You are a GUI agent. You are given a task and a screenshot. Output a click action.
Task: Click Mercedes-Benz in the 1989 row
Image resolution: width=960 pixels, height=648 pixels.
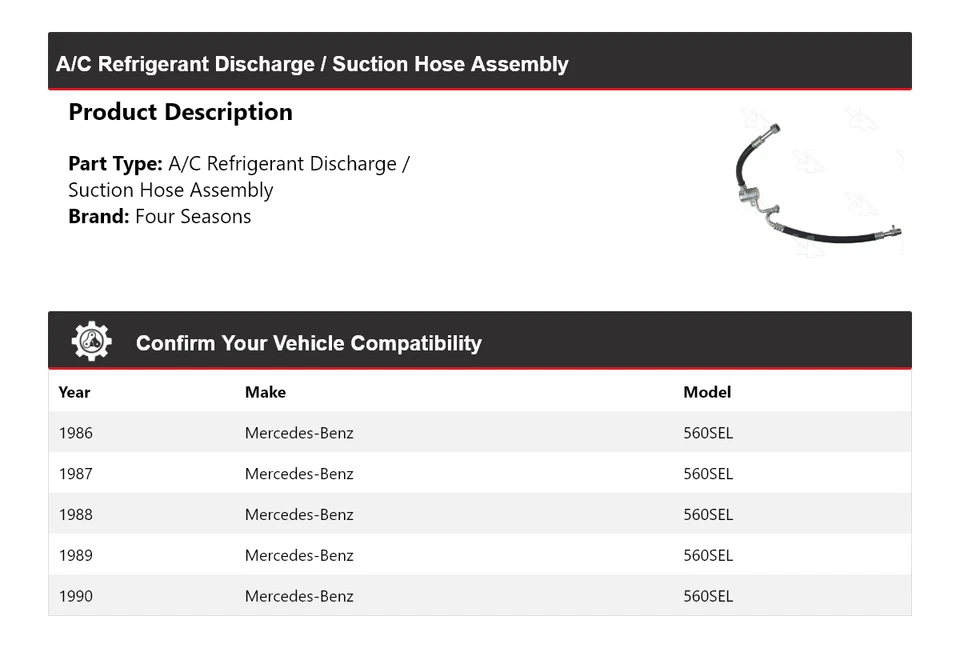[299, 556]
